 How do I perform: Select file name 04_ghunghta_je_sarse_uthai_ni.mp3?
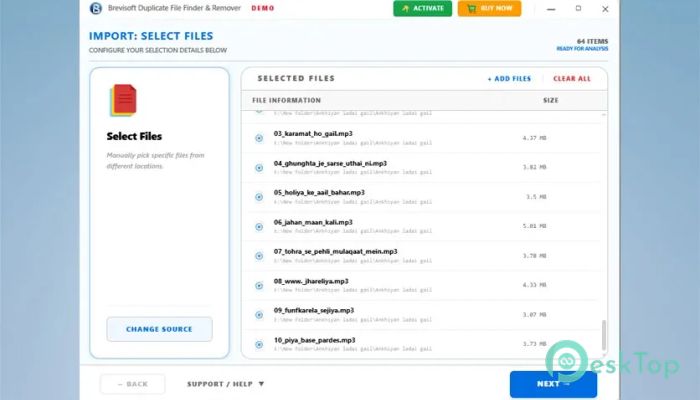(x=330, y=163)
